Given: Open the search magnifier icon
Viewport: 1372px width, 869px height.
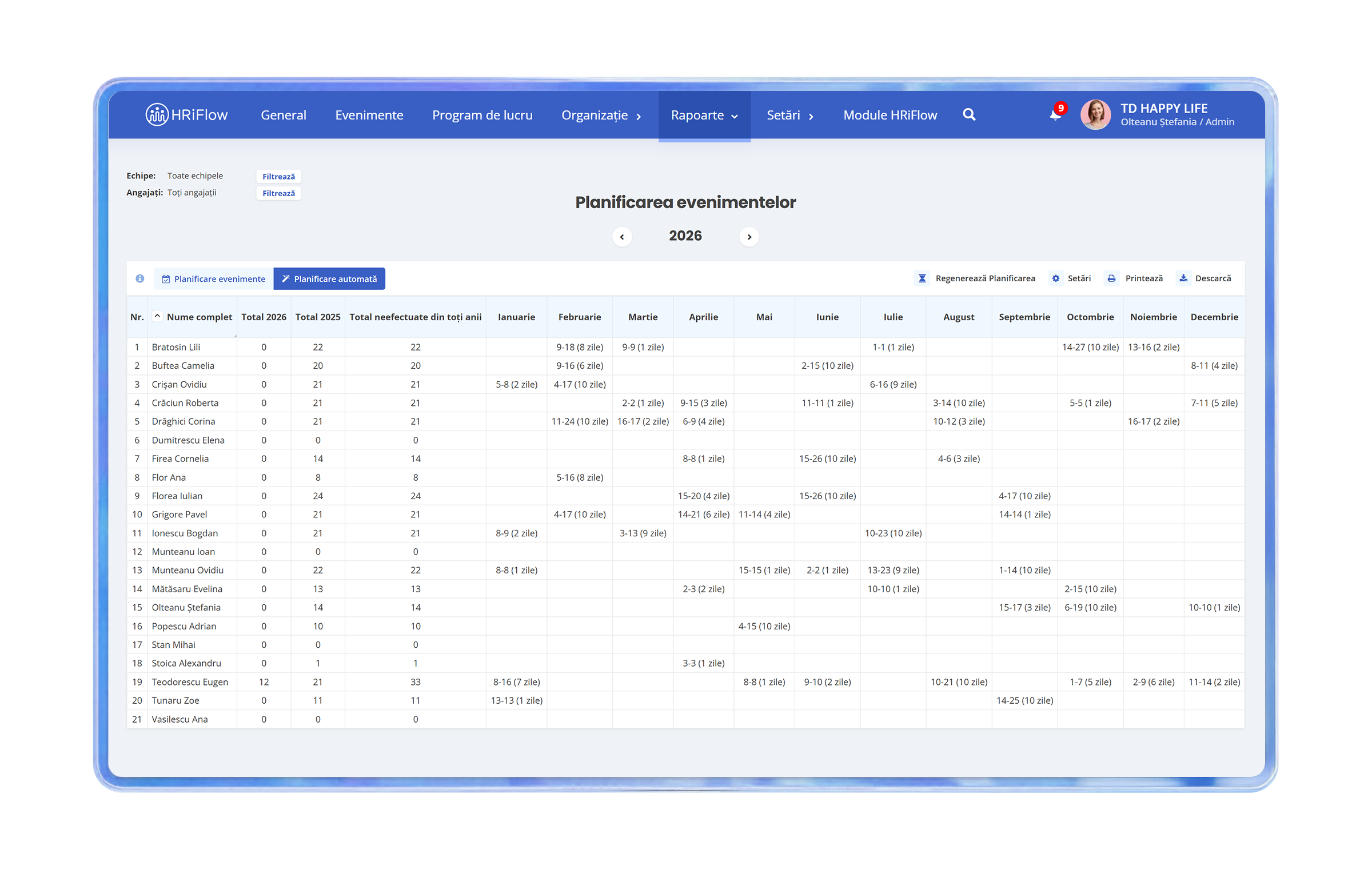Looking at the screenshot, I should (x=969, y=115).
